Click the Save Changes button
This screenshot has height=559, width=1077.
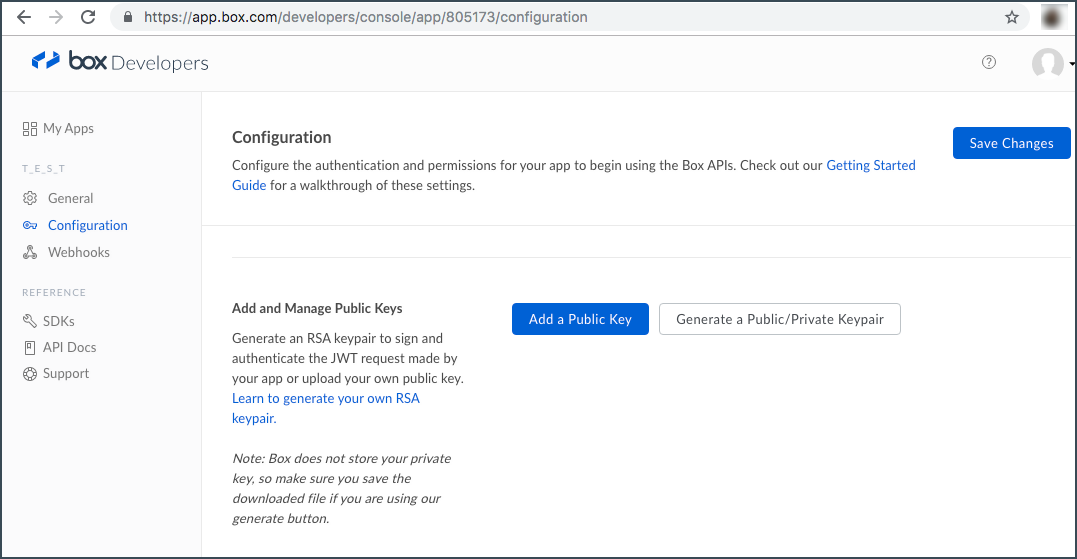(1011, 143)
